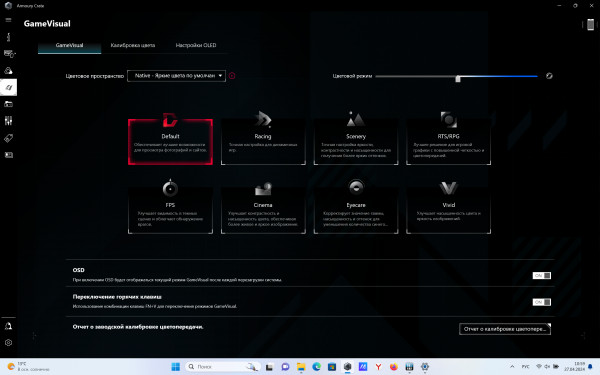Viewport: 600px width, 375px height.
Task: Select the Racing mode card
Action: click(263, 142)
